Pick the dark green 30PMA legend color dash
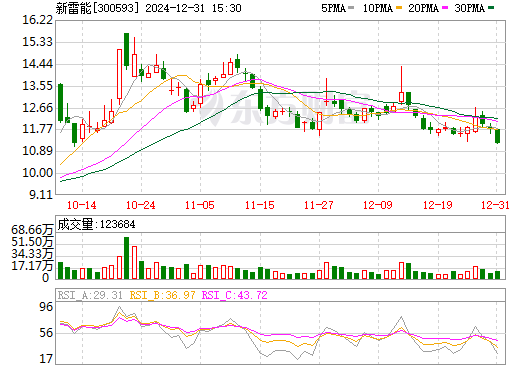Viewport: 520px width, 365px height. (491, 8)
